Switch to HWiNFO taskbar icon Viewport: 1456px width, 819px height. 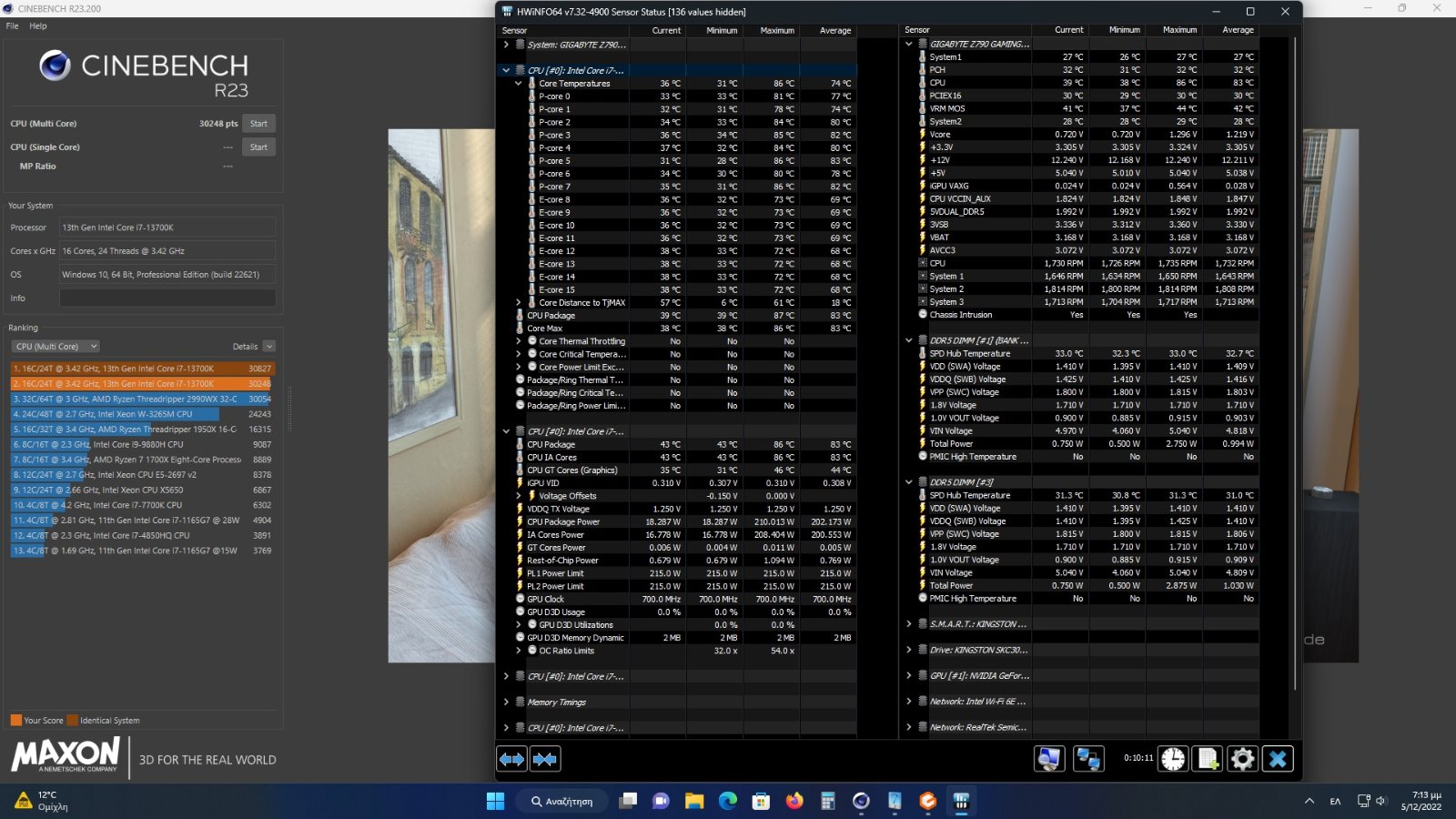961,801
